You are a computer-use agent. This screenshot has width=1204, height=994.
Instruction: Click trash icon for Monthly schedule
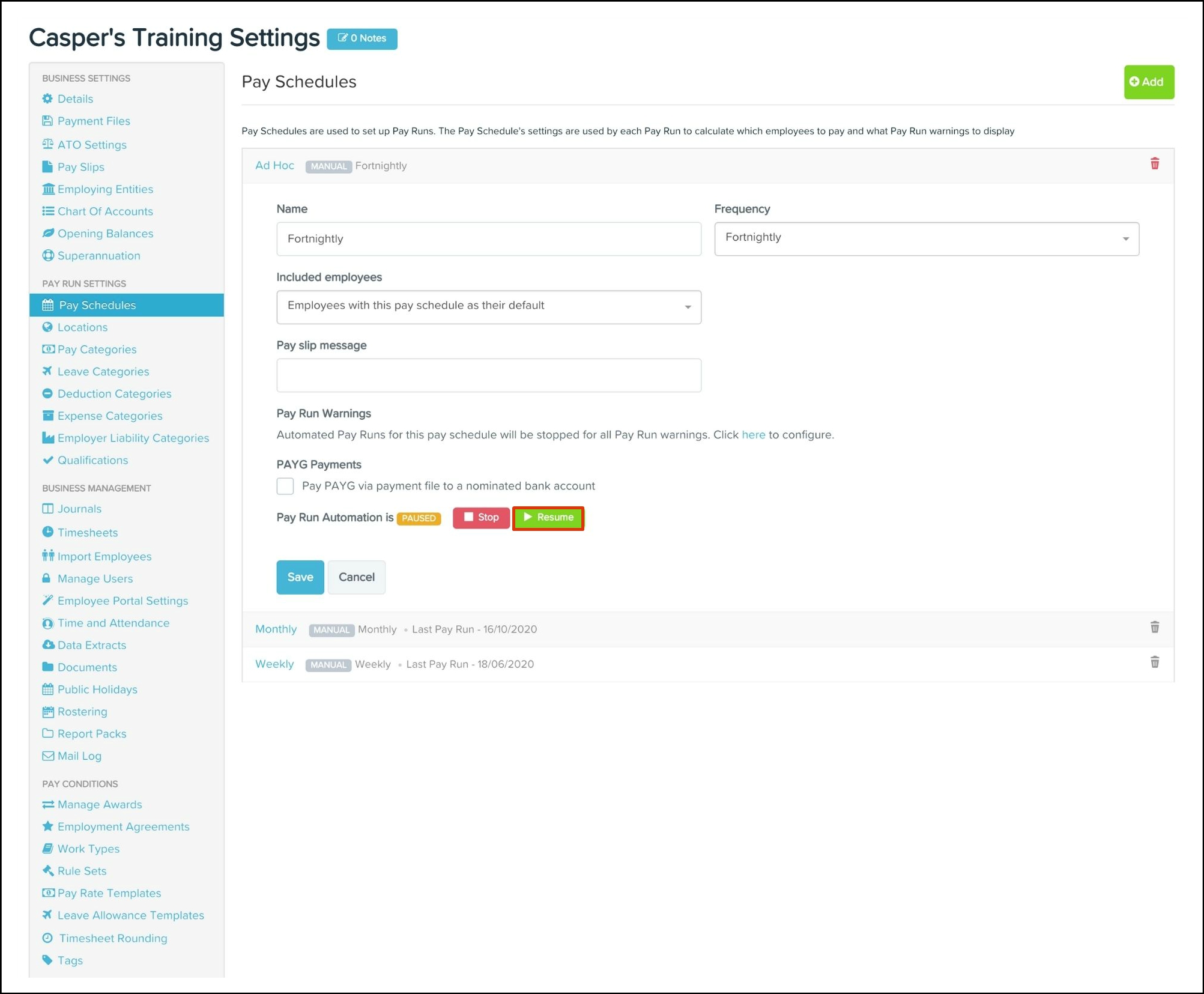(1154, 628)
